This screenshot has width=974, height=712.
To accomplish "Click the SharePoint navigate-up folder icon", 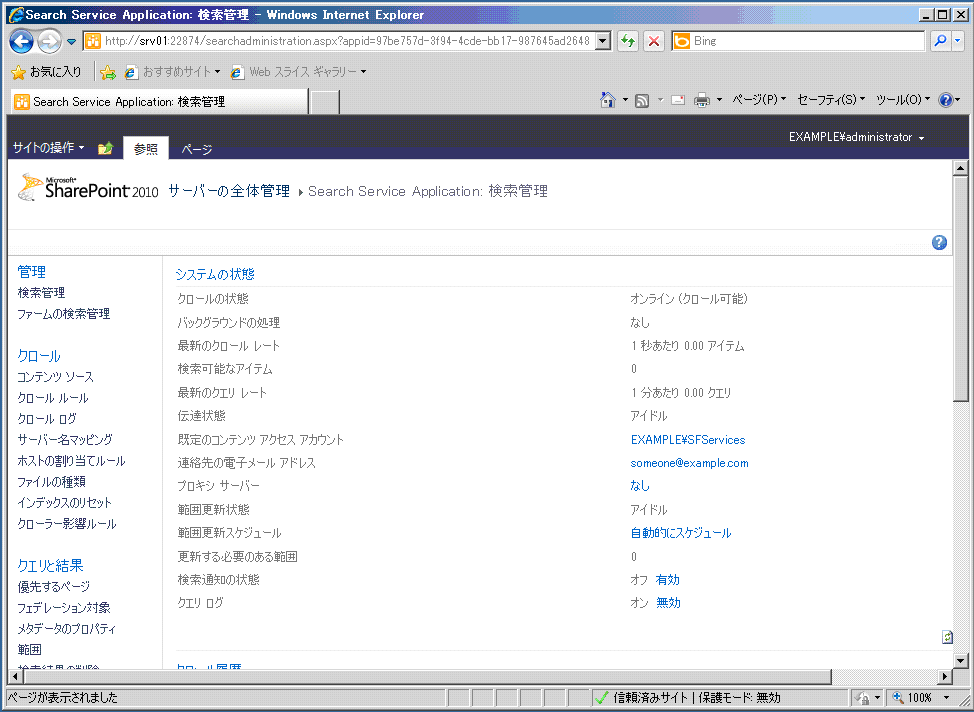I will (x=106, y=148).
